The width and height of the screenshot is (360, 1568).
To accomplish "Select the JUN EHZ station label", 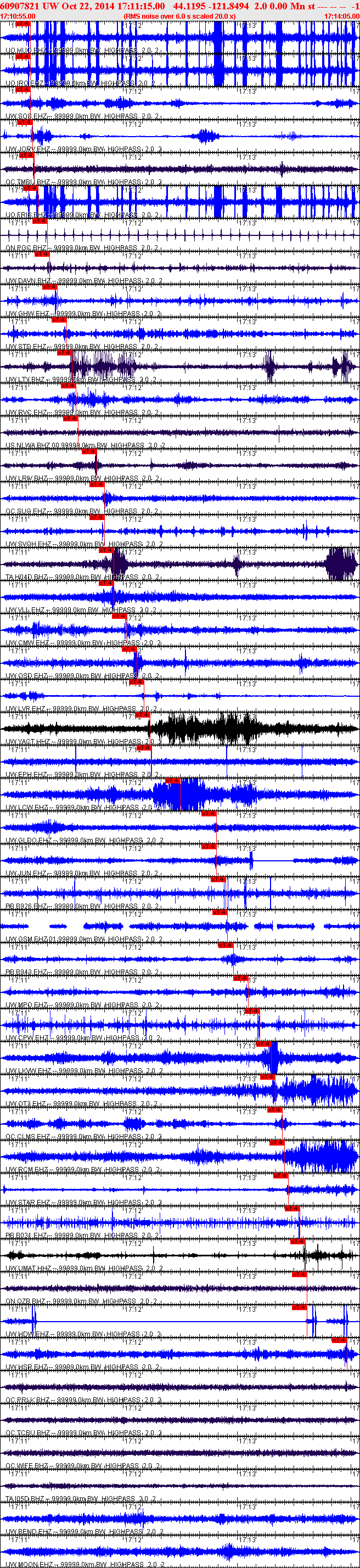I will [x=82, y=873].
